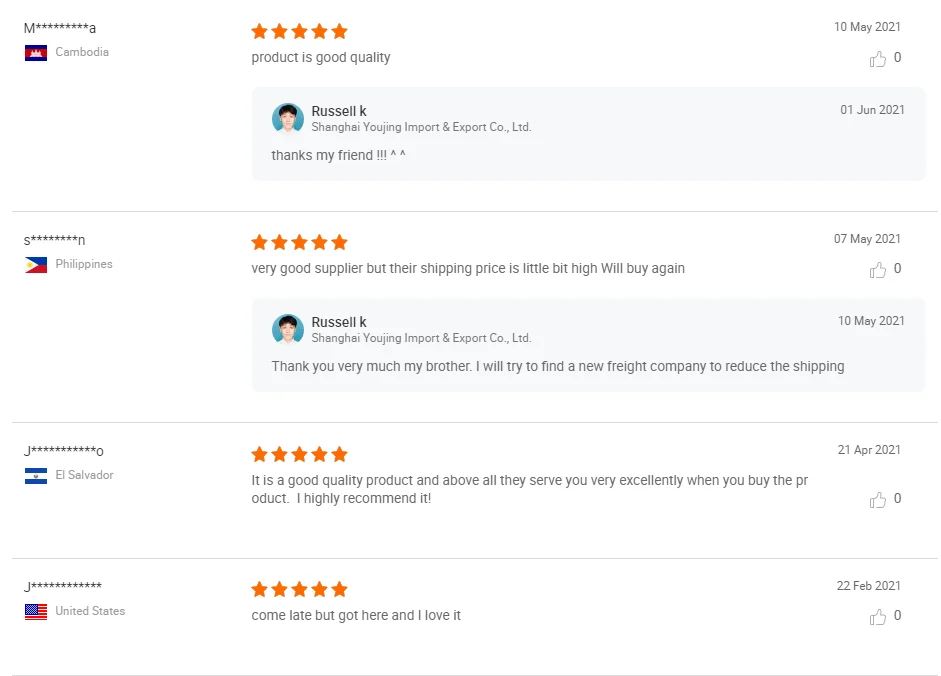
Task: Click the 'product is good quality' review text
Action: click(x=321, y=58)
